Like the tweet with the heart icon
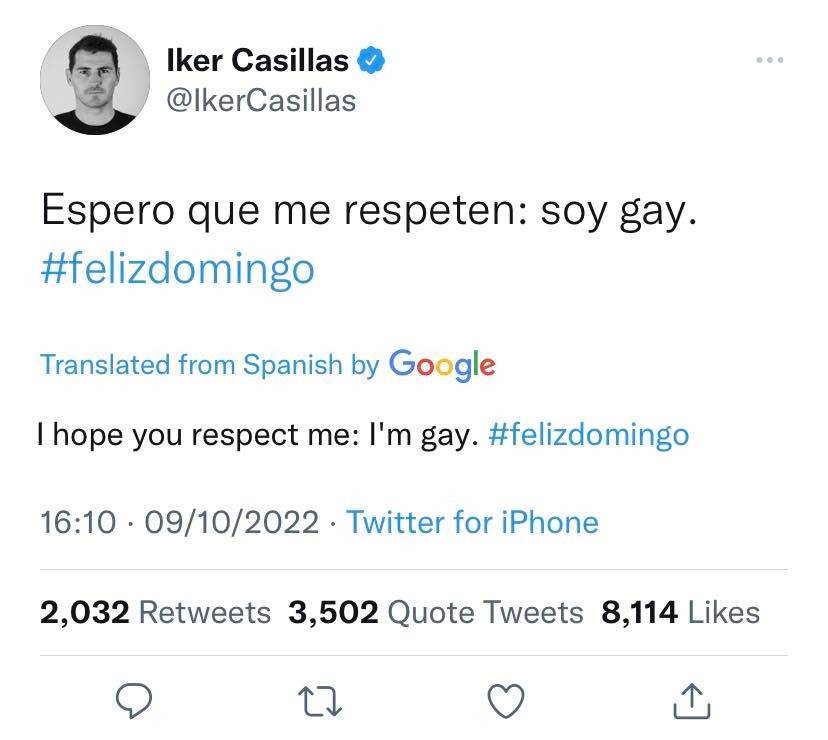Viewport: 828px width, 740px height. [507, 703]
